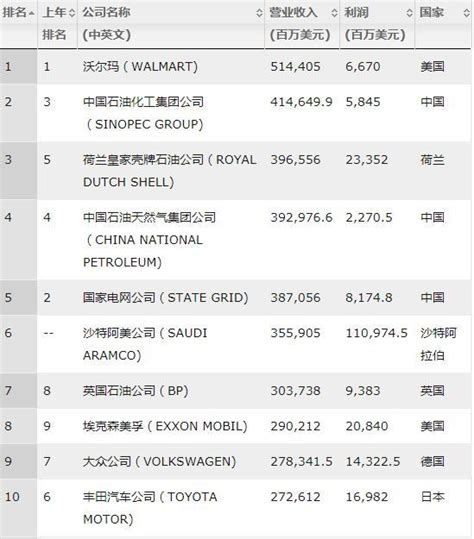
Task: Open the SAUDI ARAMCO company entry
Action: (x=145, y=344)
